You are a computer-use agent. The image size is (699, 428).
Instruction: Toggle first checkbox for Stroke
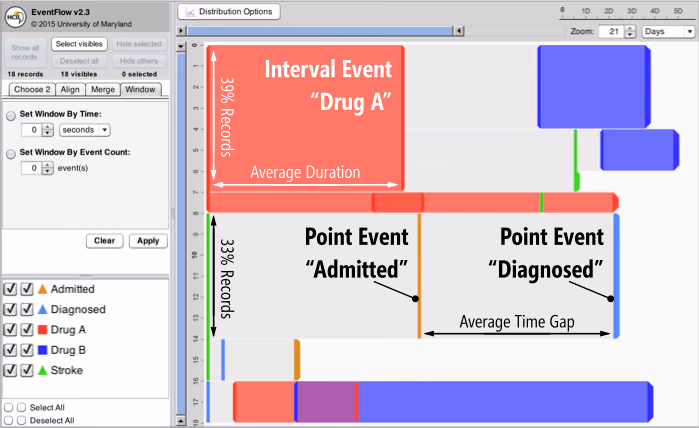point(10,370)
